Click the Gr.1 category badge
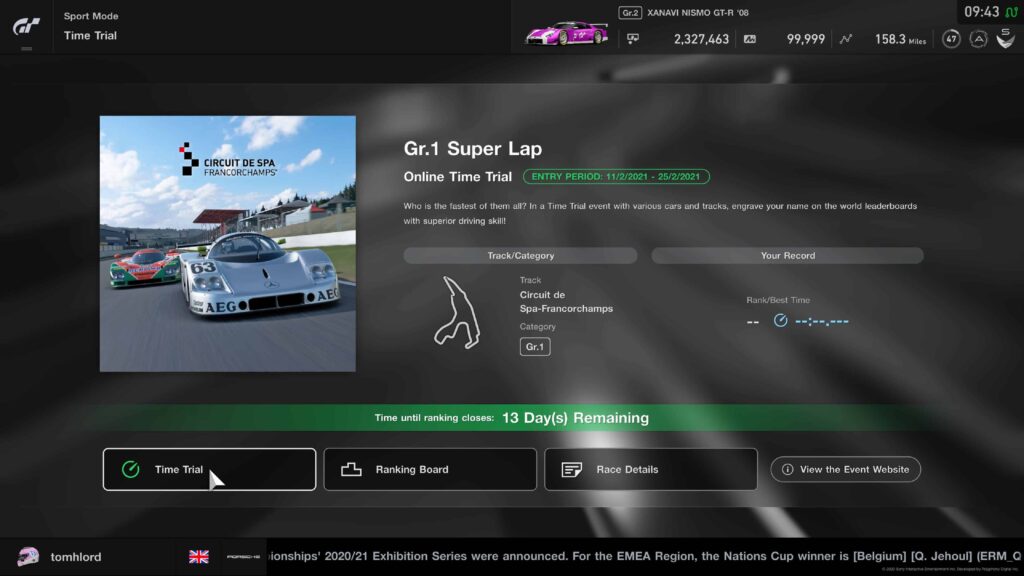The height and width of the screenshot is (576, 1024). tap(535, 347)
